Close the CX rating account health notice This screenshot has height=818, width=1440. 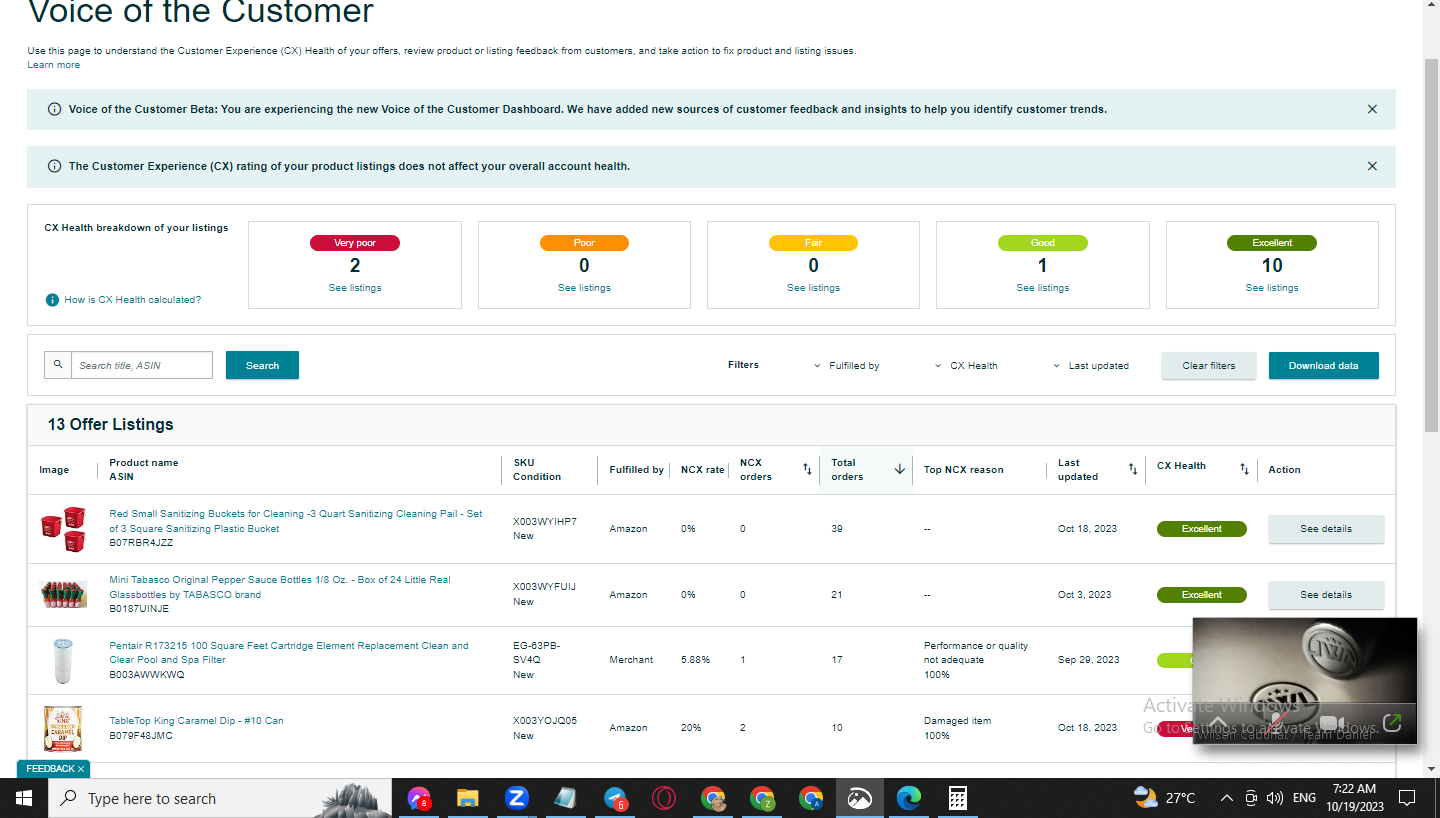click(1372, 166)
